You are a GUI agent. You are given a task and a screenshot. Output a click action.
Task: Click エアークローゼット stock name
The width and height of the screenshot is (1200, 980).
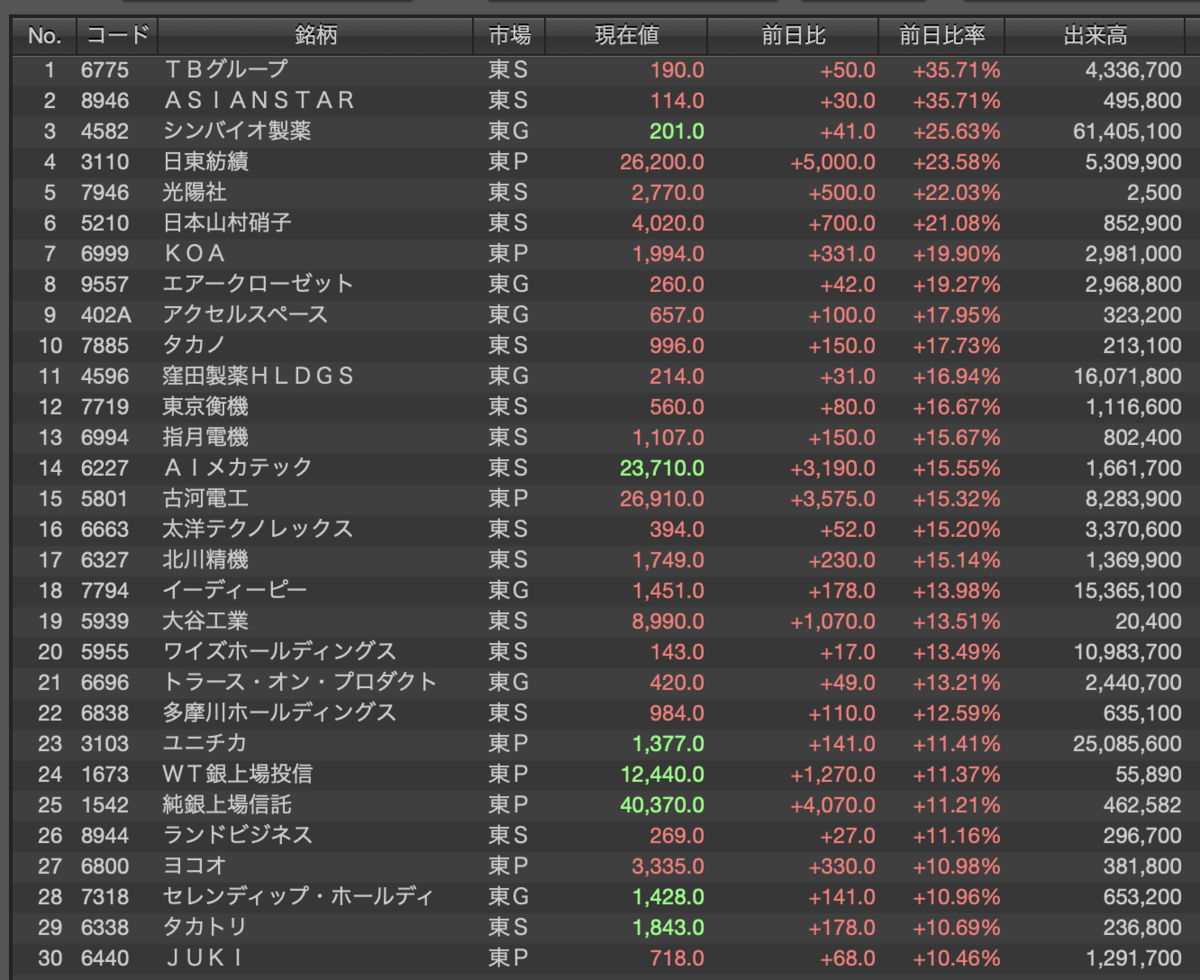click(258, 284)
